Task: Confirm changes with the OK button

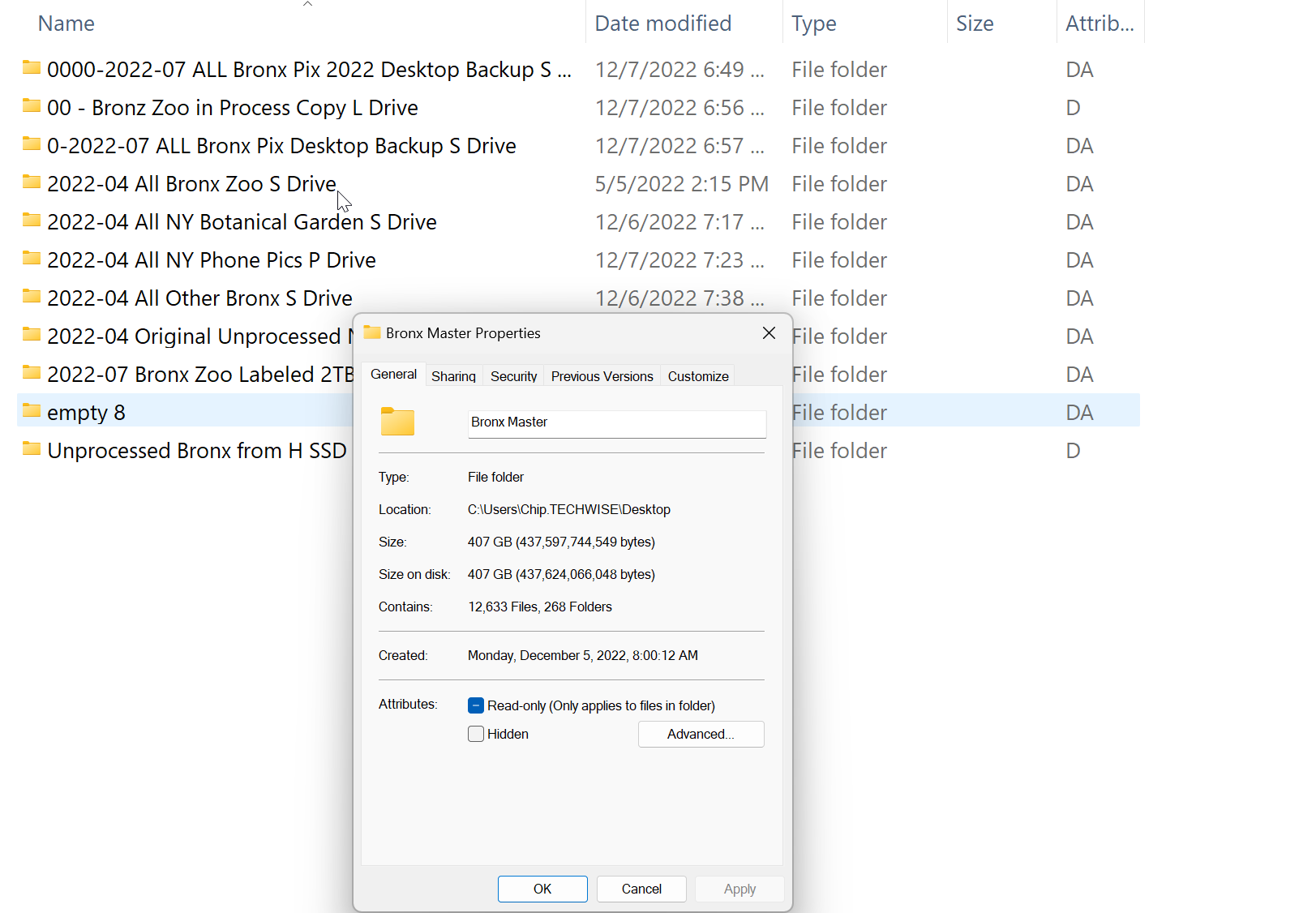Action: (542, 889)
